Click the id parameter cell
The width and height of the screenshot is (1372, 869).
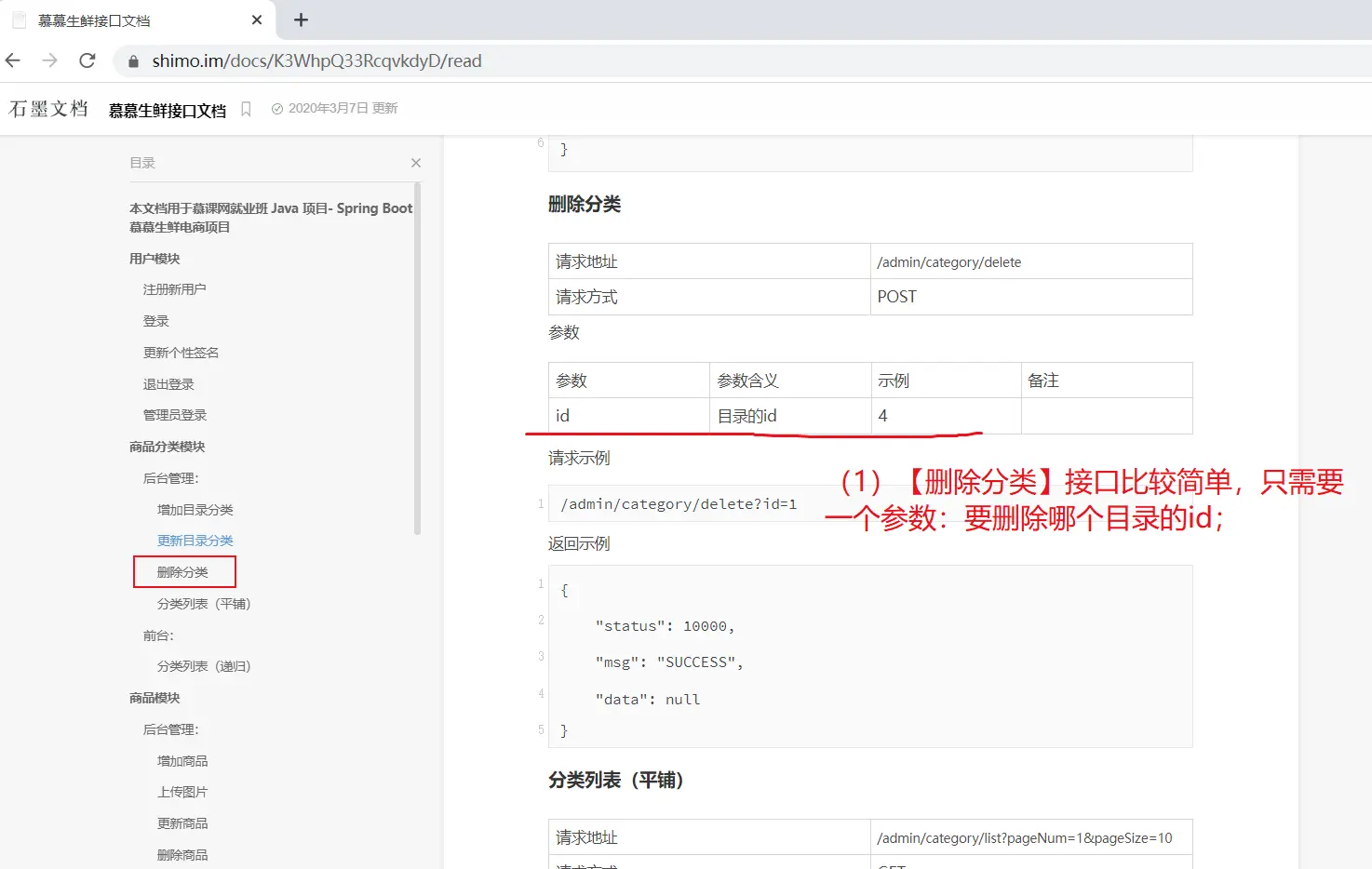click(629, 416)
